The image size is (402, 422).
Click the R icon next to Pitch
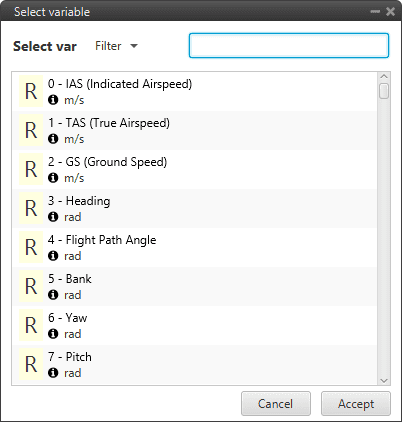pos(31,364)
